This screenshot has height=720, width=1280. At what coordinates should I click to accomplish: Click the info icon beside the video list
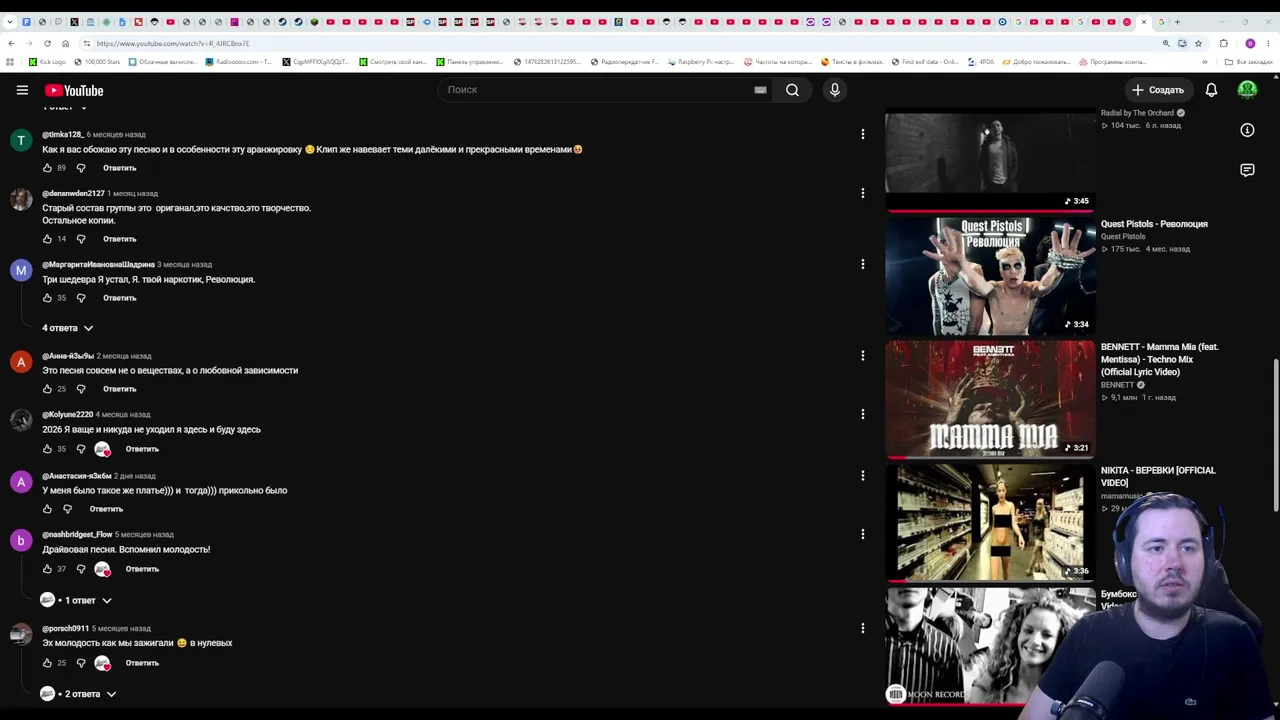(1247, 130)
